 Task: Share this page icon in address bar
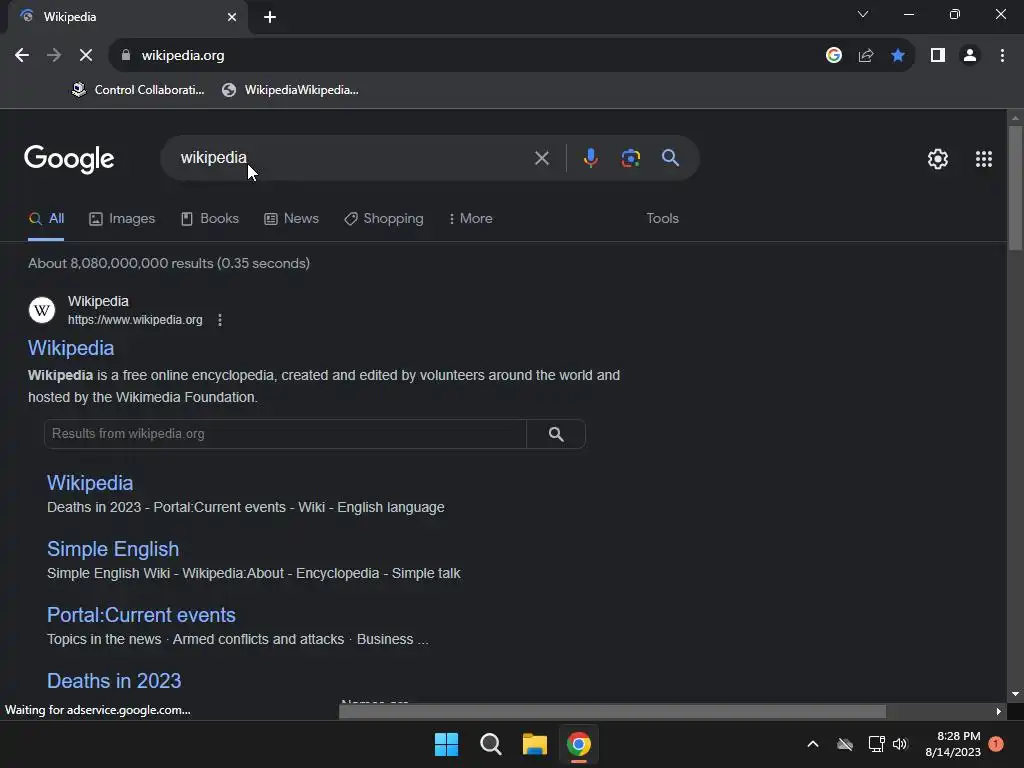pos(866,56)
